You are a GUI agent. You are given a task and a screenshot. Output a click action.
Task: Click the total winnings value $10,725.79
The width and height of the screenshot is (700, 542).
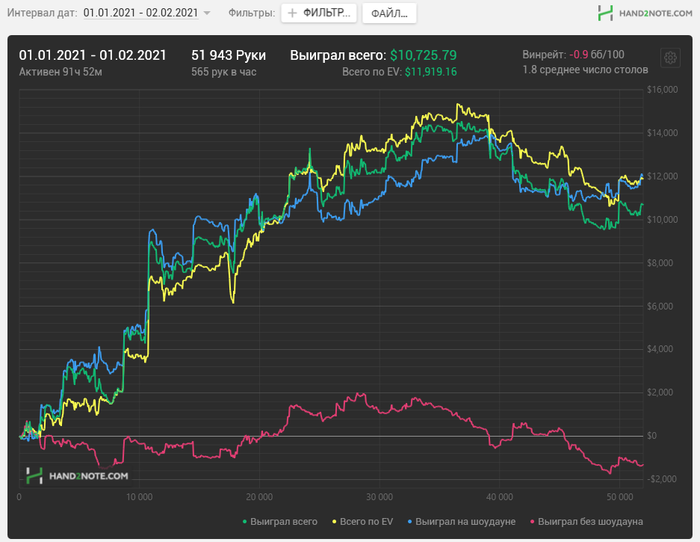(x=423, y=55)
